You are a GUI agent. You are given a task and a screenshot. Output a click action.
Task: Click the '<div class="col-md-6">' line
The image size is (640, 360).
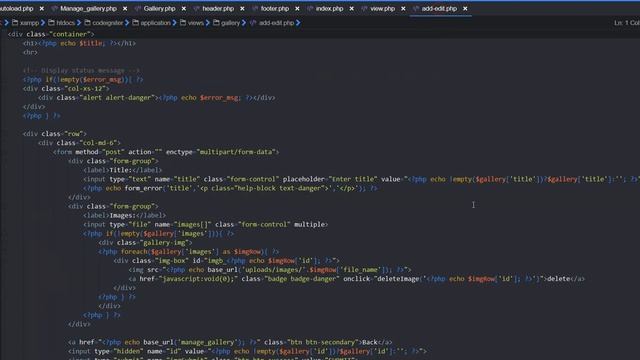(79, 143)
